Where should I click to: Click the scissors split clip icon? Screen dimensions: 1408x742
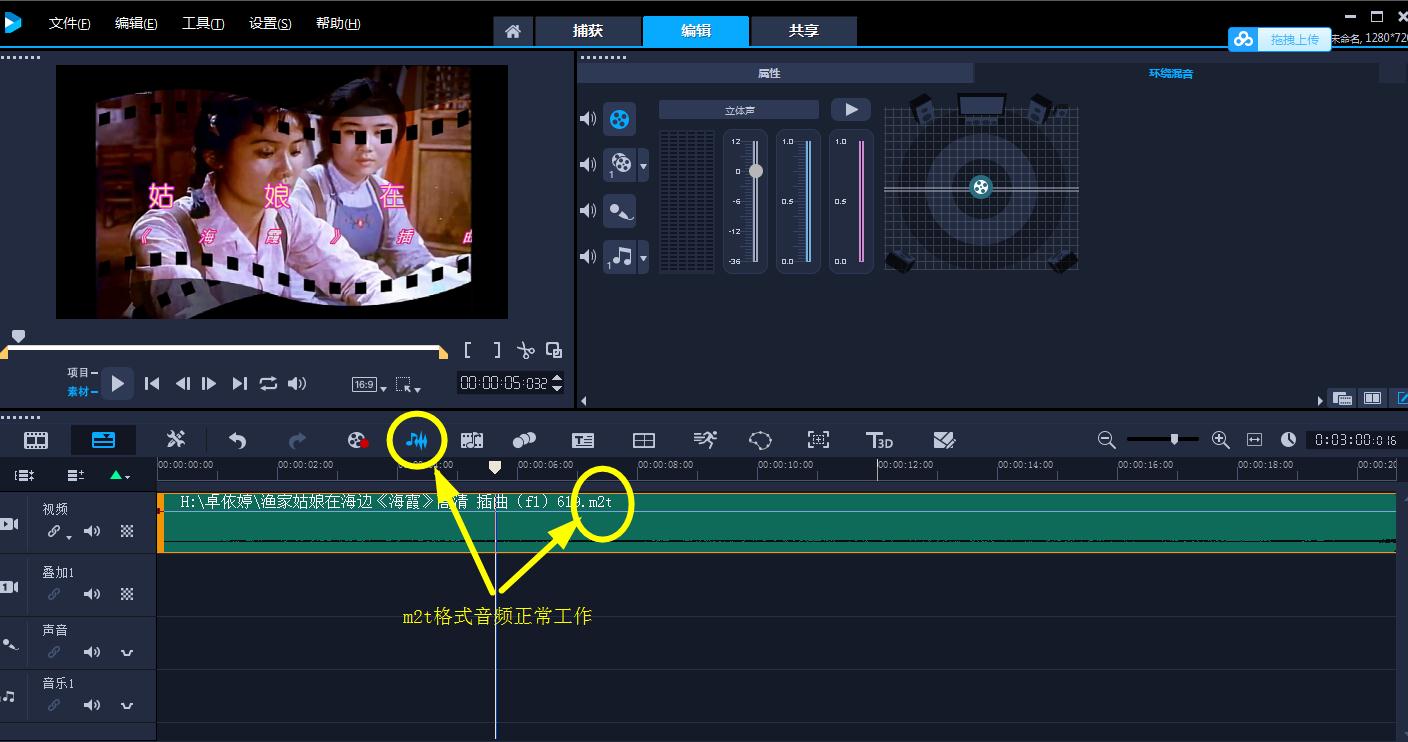[525, 351]
